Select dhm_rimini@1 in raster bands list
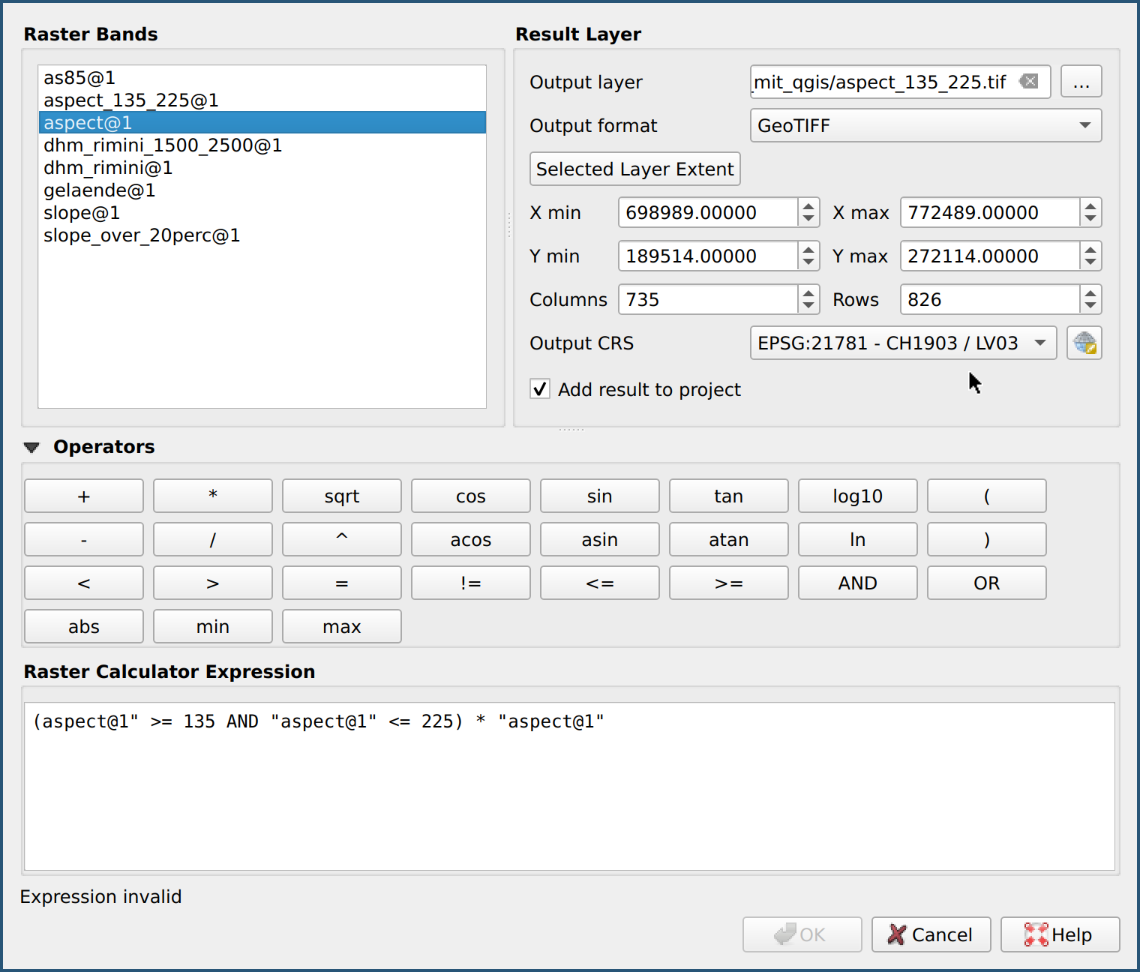This screenshot has width=1140, height=972. [108, 168]
